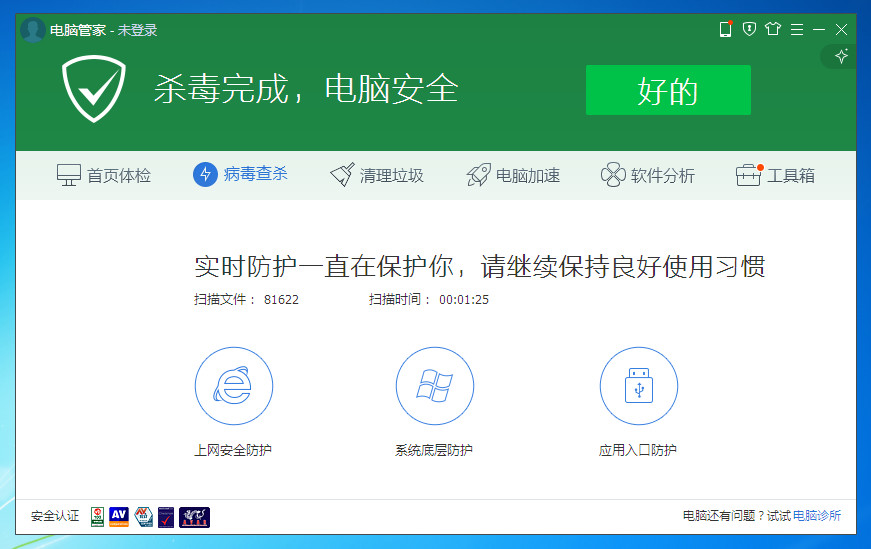Go to the 电脑加速 tab

pyautogui.click(x=513, y=175)
